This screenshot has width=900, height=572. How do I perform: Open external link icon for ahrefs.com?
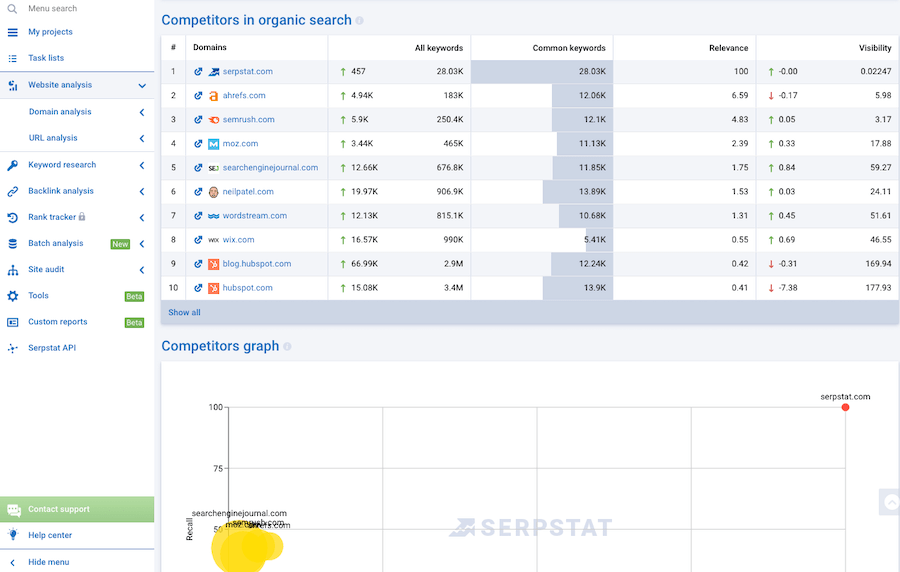coord(198,96)
